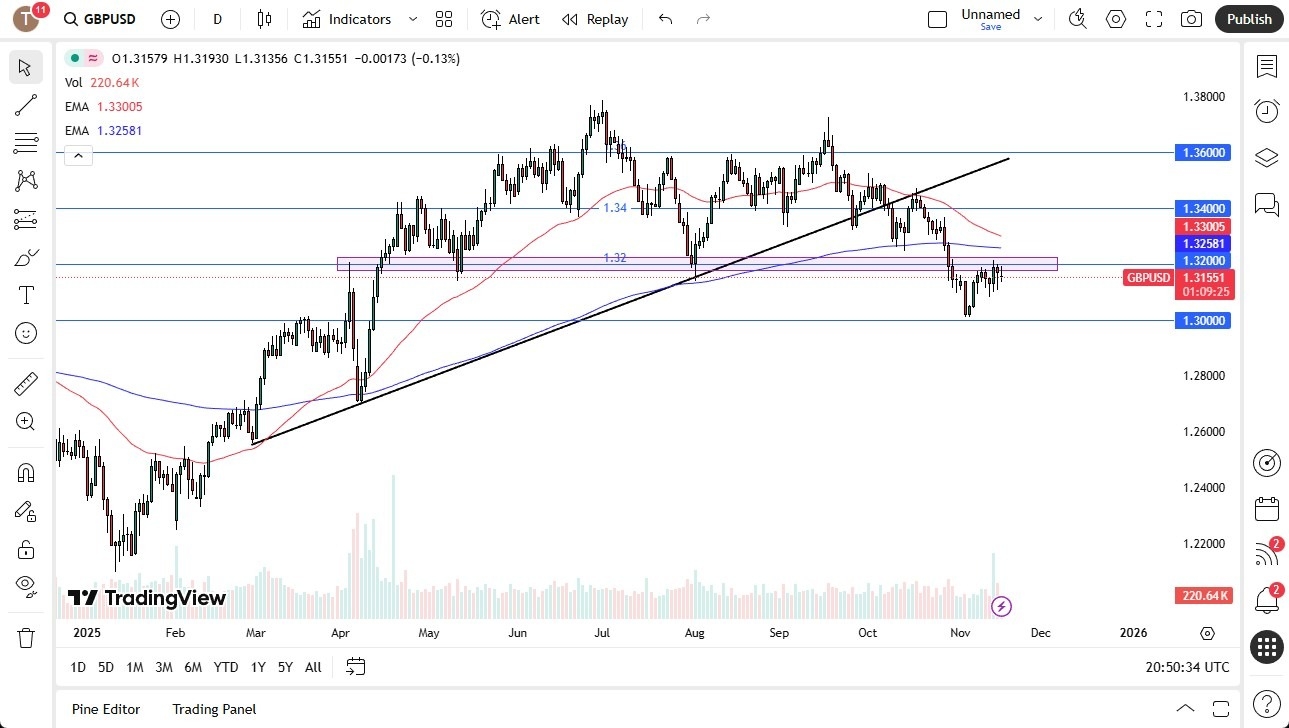Collapse the chart legend chevron
1289x728 pixels.
click(x=78, y=155)
